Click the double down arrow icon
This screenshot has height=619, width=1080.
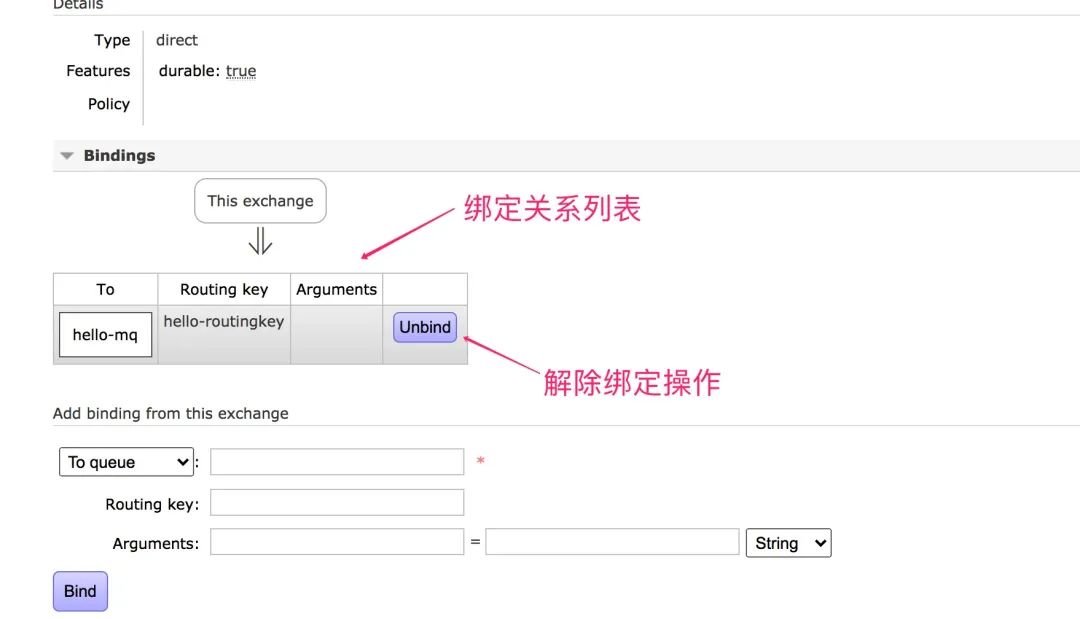pyautogui.click(x=260, y=241)
